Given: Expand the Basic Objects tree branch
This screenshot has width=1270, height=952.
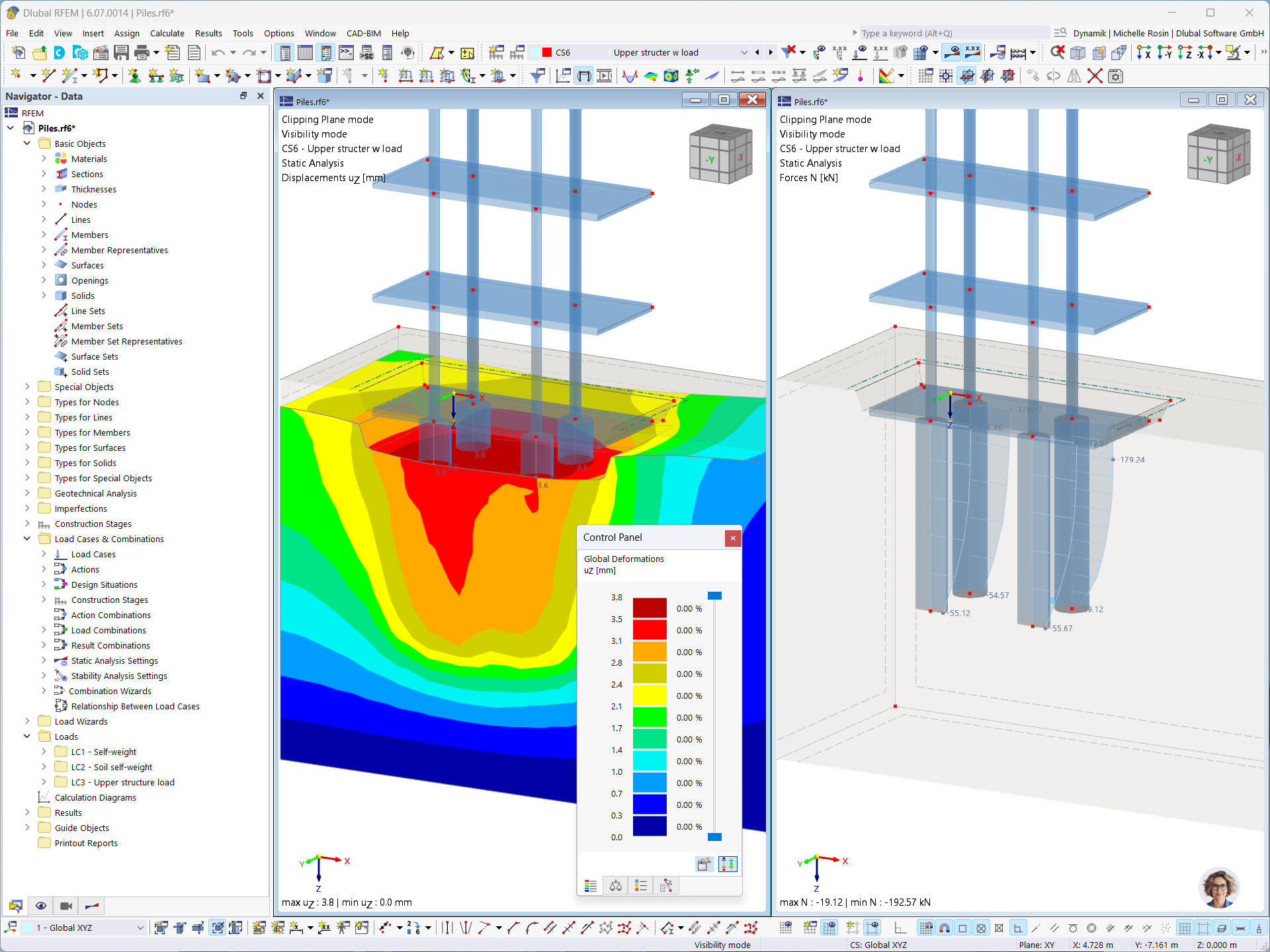Looking at the screenshot, I should tap(28, 143).
